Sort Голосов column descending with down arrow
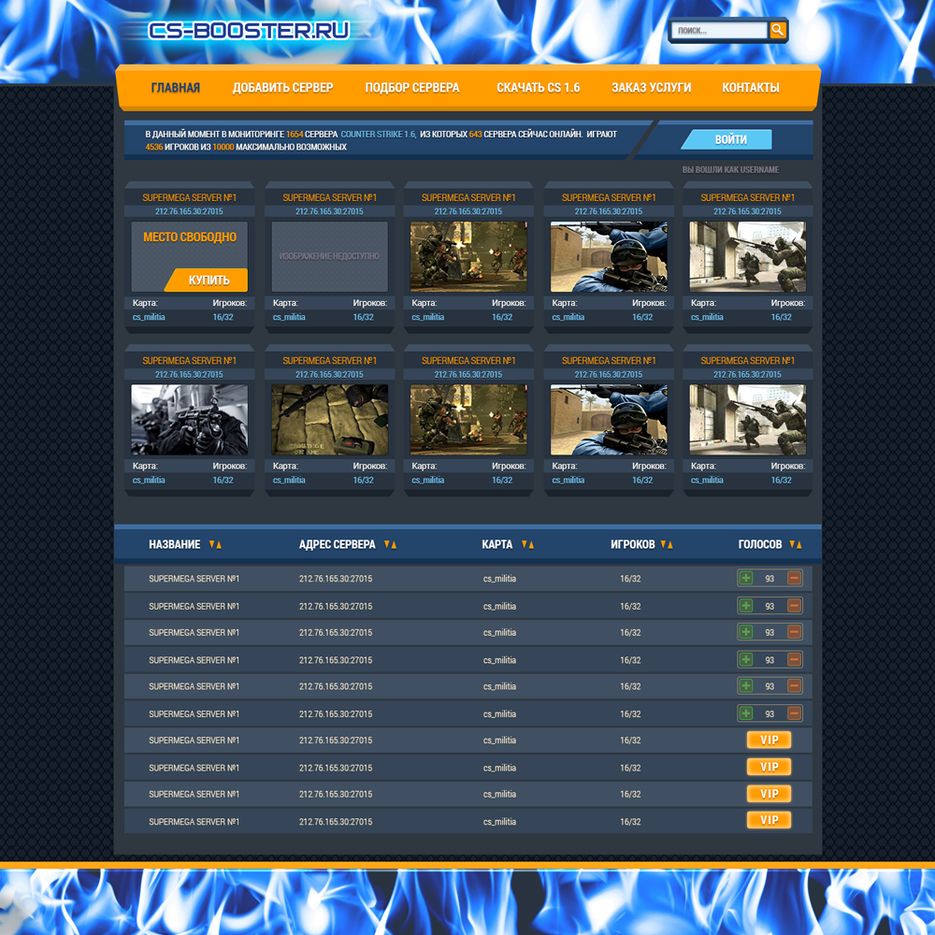The width and height of the screenshot is (935, 935). (x=792, y=544)
